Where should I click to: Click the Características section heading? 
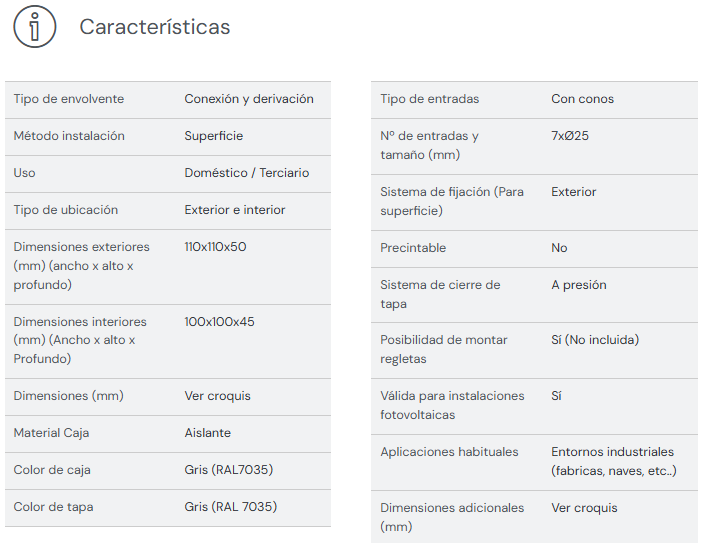click(x=155, y=27)
